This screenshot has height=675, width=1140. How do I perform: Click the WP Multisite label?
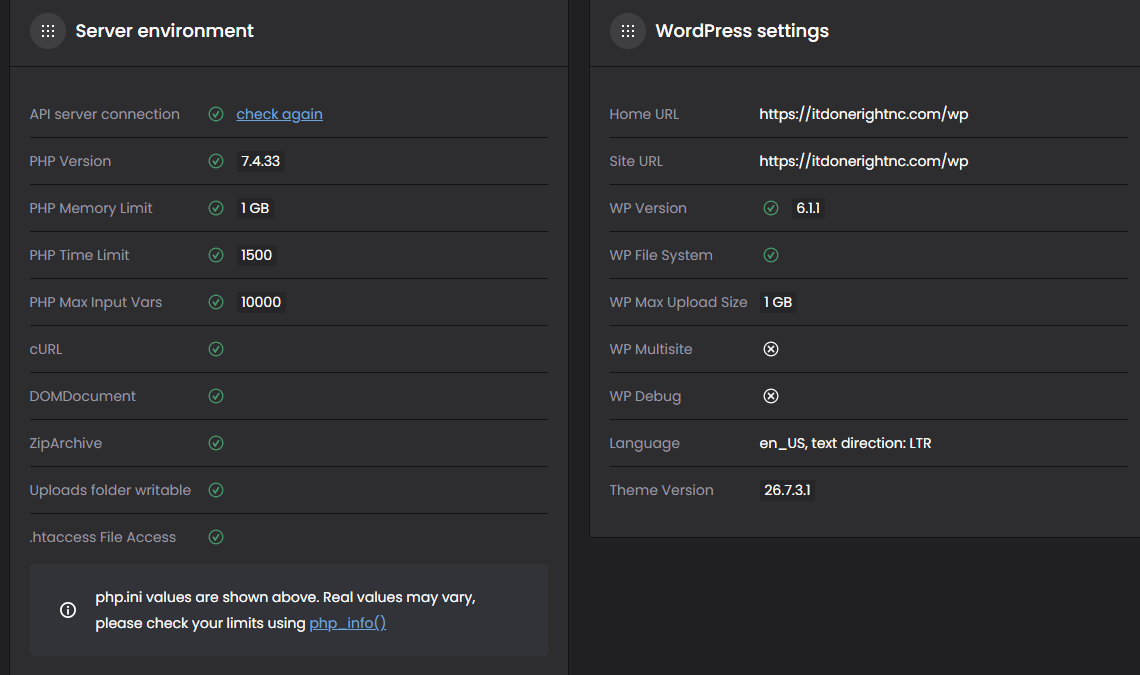[651, 349]
